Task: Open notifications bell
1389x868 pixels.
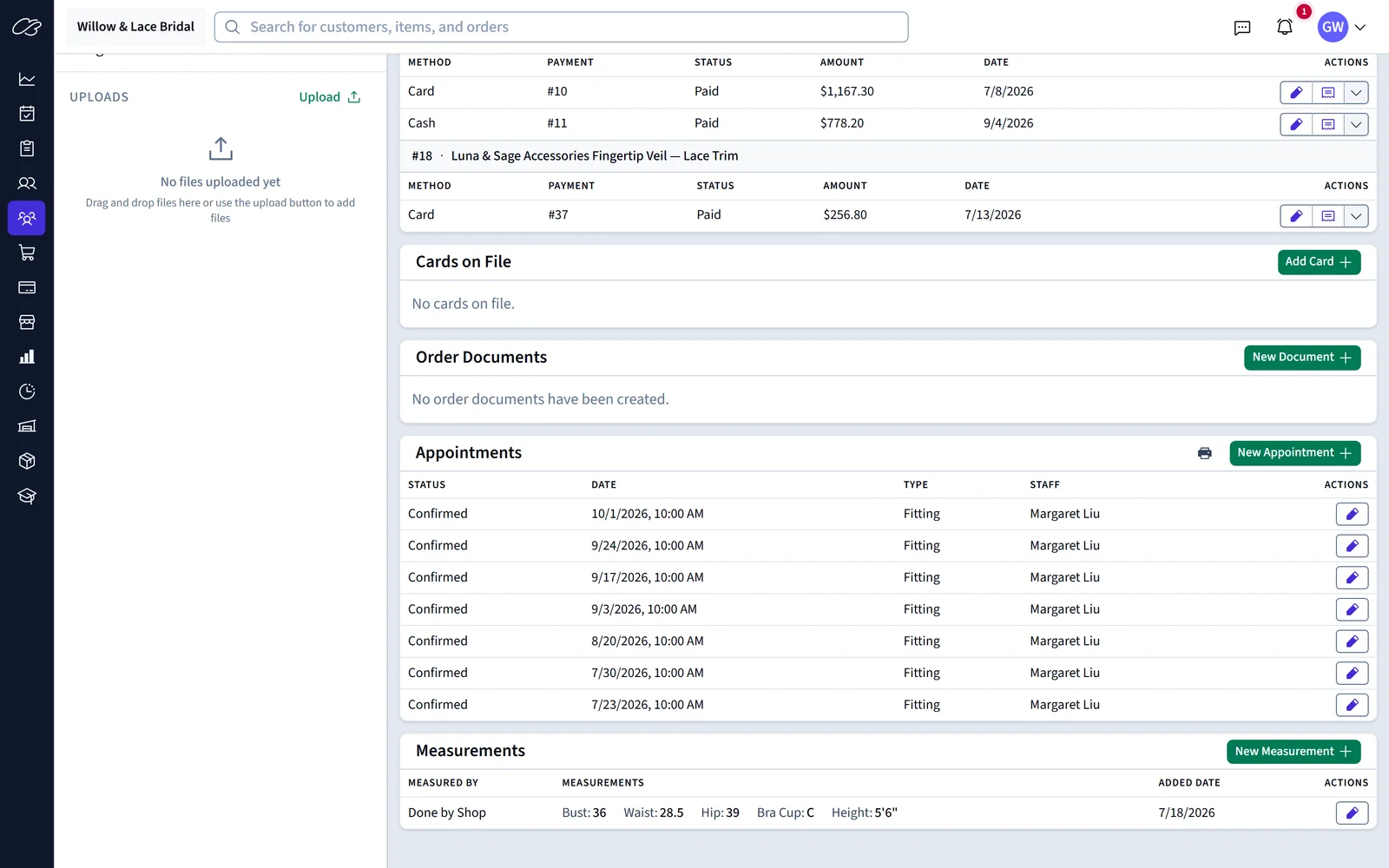Action: pos(1285,27)
